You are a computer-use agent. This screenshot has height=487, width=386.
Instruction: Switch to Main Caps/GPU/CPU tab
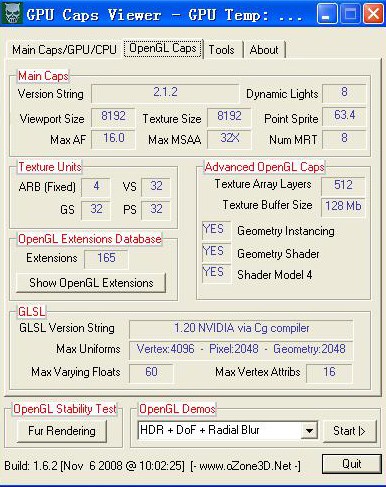pyautogui.click(x=64, y=50)
